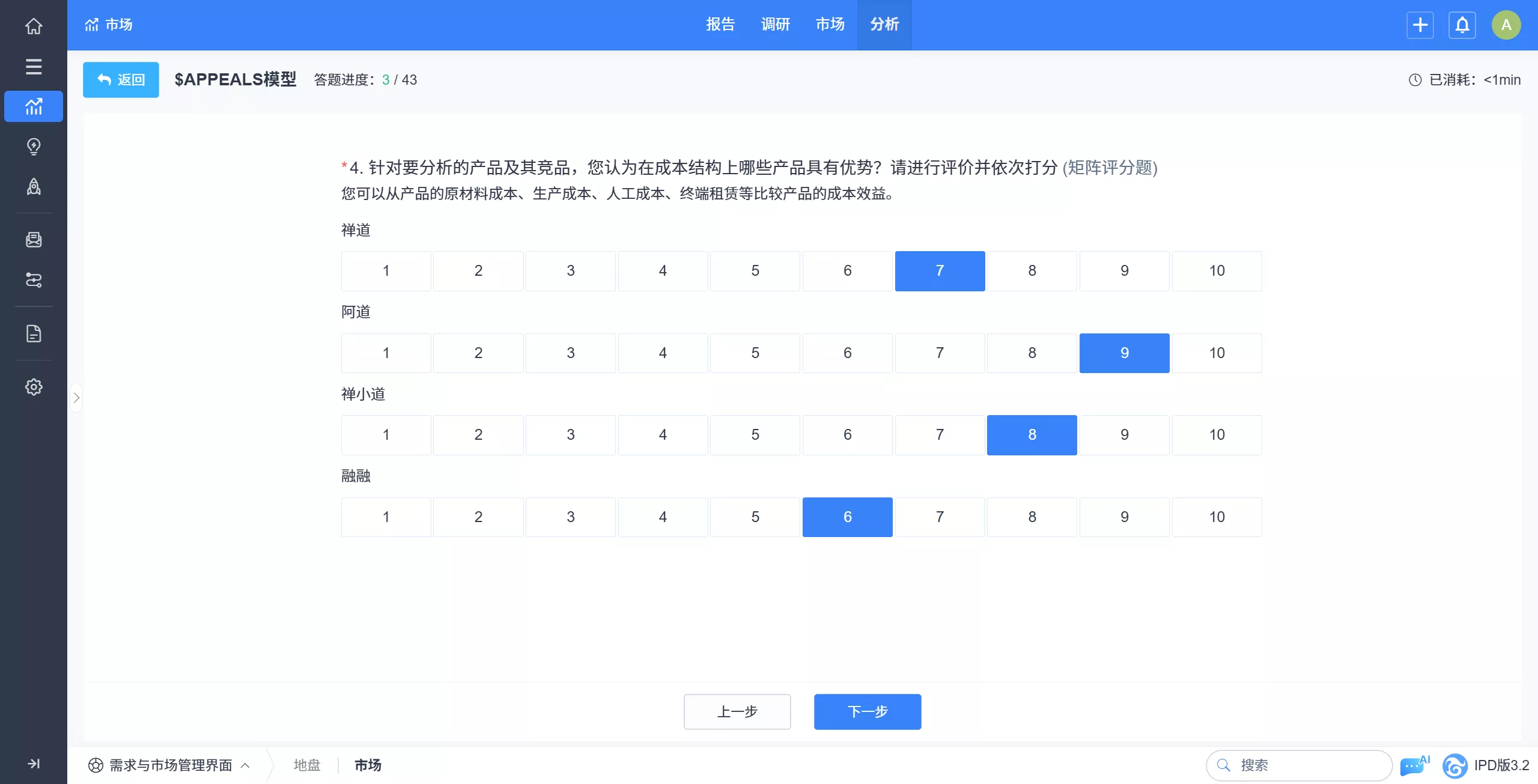The image size is (1538, 784).
Task: Toggle the hamburger menu icon
Action: pos(34,66)
